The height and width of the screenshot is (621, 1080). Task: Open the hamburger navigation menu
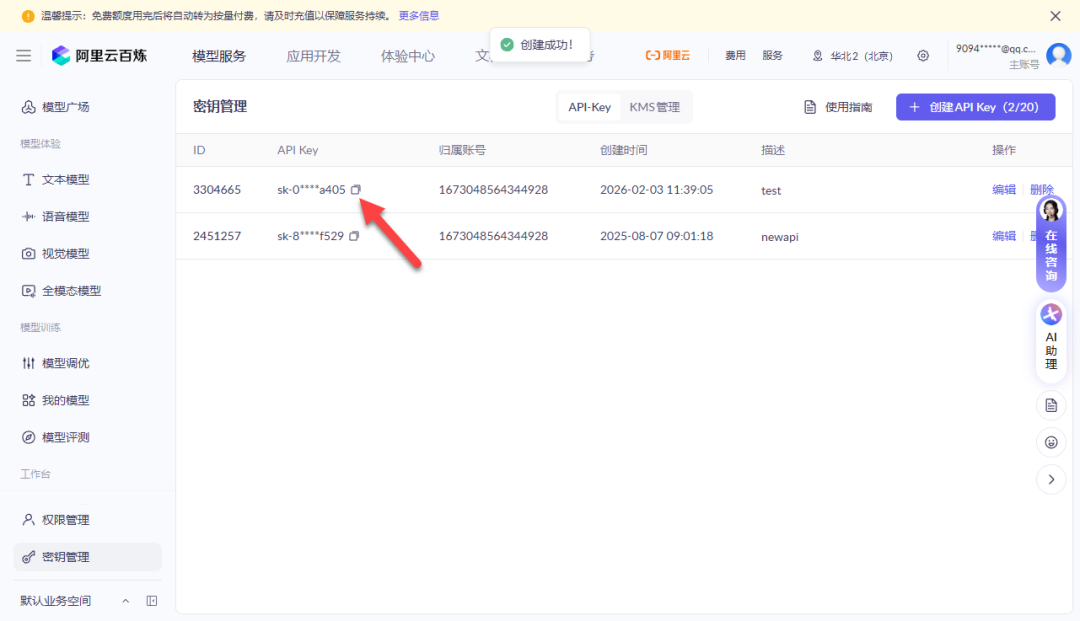23,56
